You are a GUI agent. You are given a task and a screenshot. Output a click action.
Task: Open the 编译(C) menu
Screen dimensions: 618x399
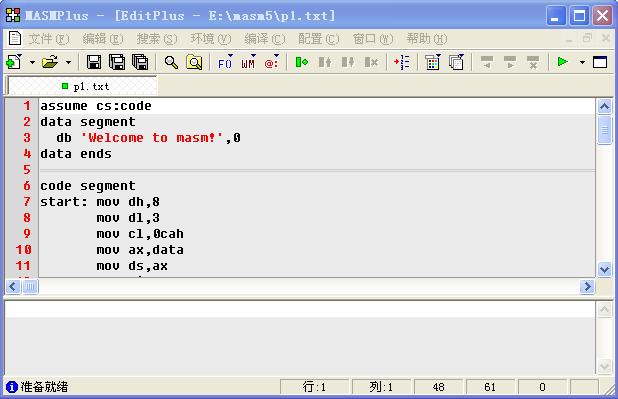(x=264, y=39)
